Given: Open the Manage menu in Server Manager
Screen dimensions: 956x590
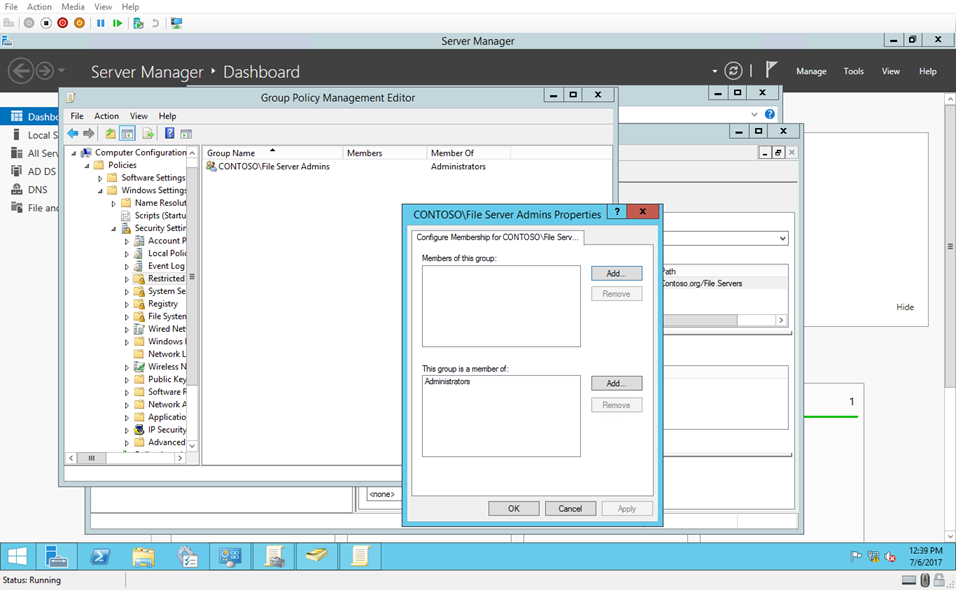Looking at the screenshot, I should [x=812, y=71].
